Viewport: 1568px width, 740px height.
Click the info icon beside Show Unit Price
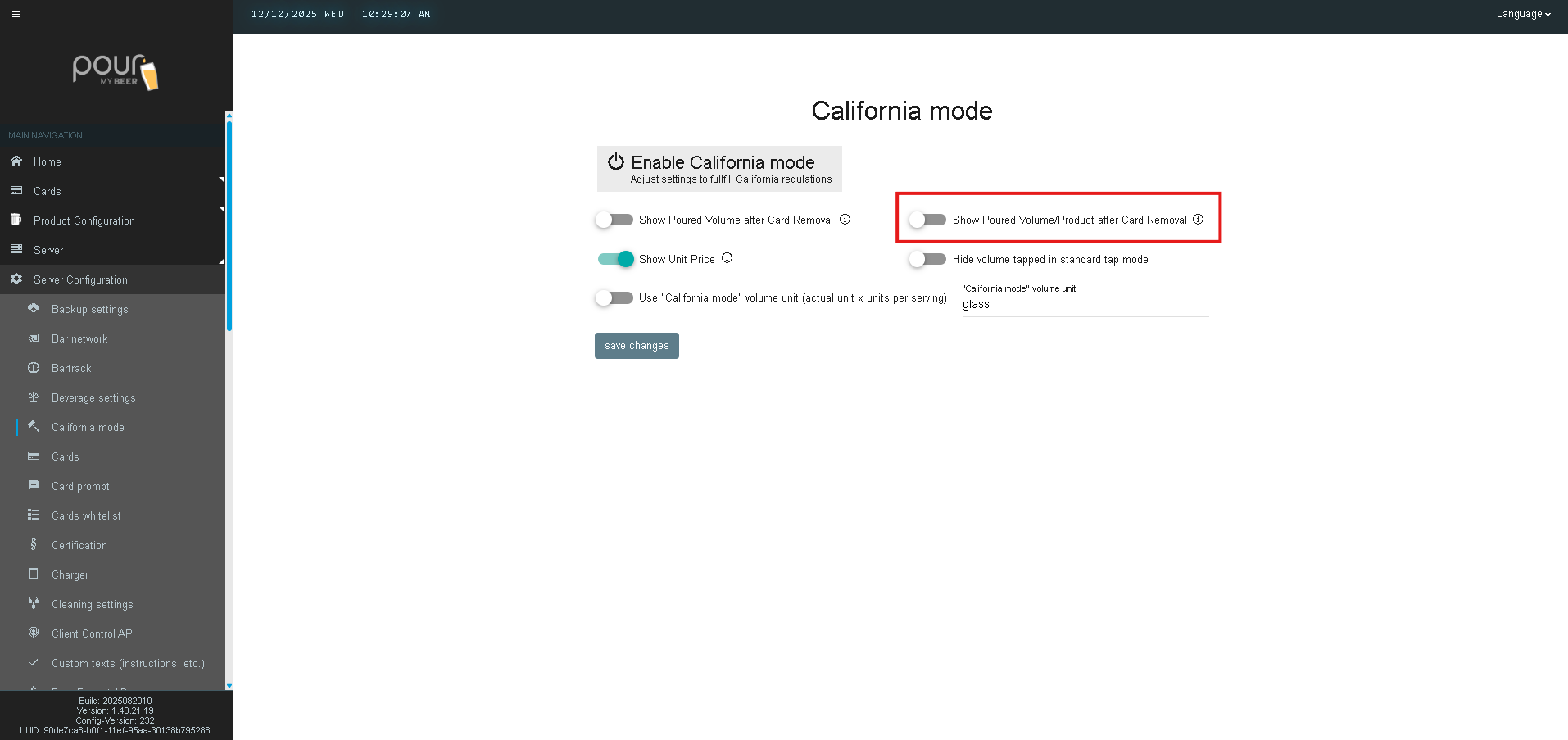[x=727, y=258]
